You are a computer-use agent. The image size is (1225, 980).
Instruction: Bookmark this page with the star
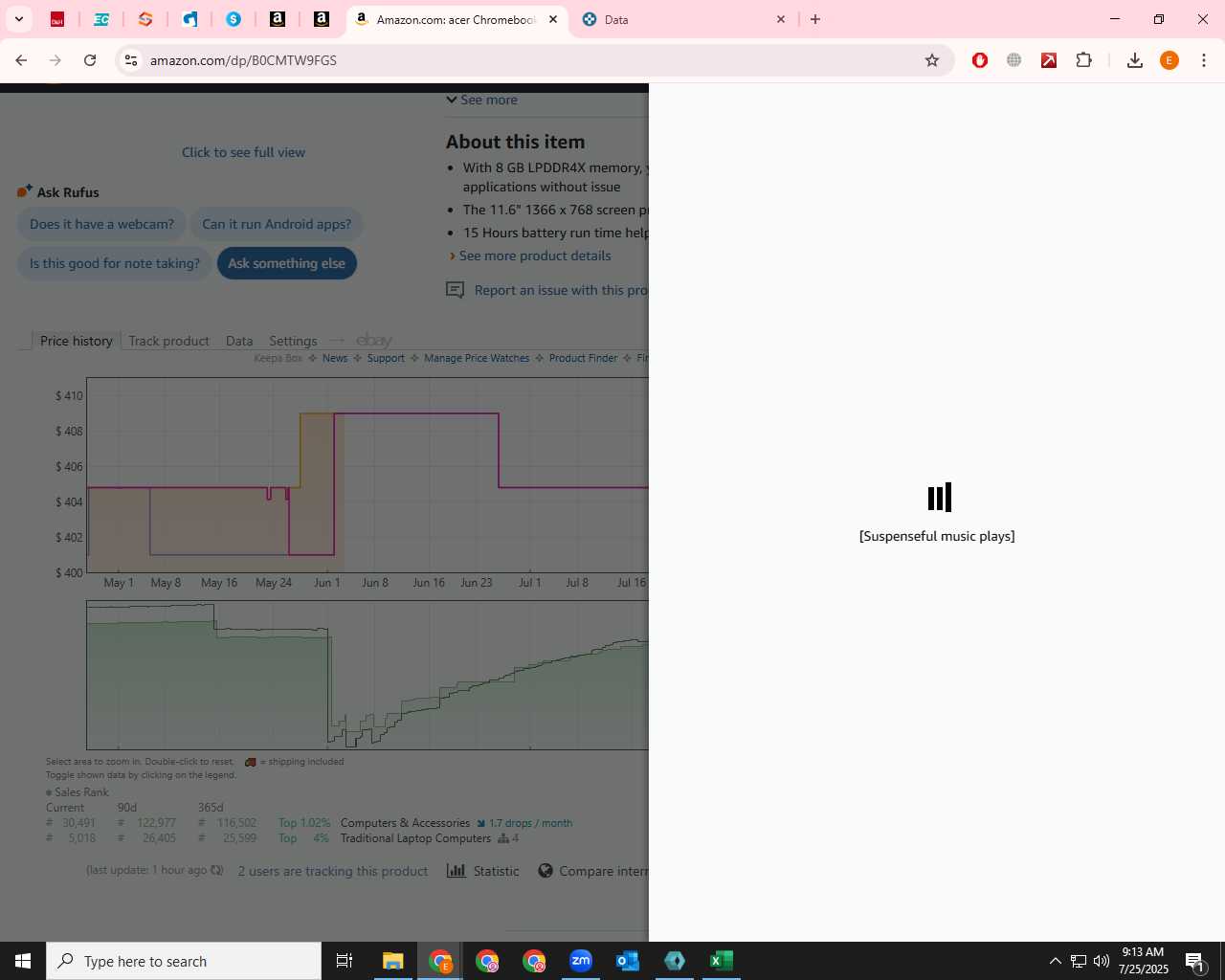click(x=932, y=60)
